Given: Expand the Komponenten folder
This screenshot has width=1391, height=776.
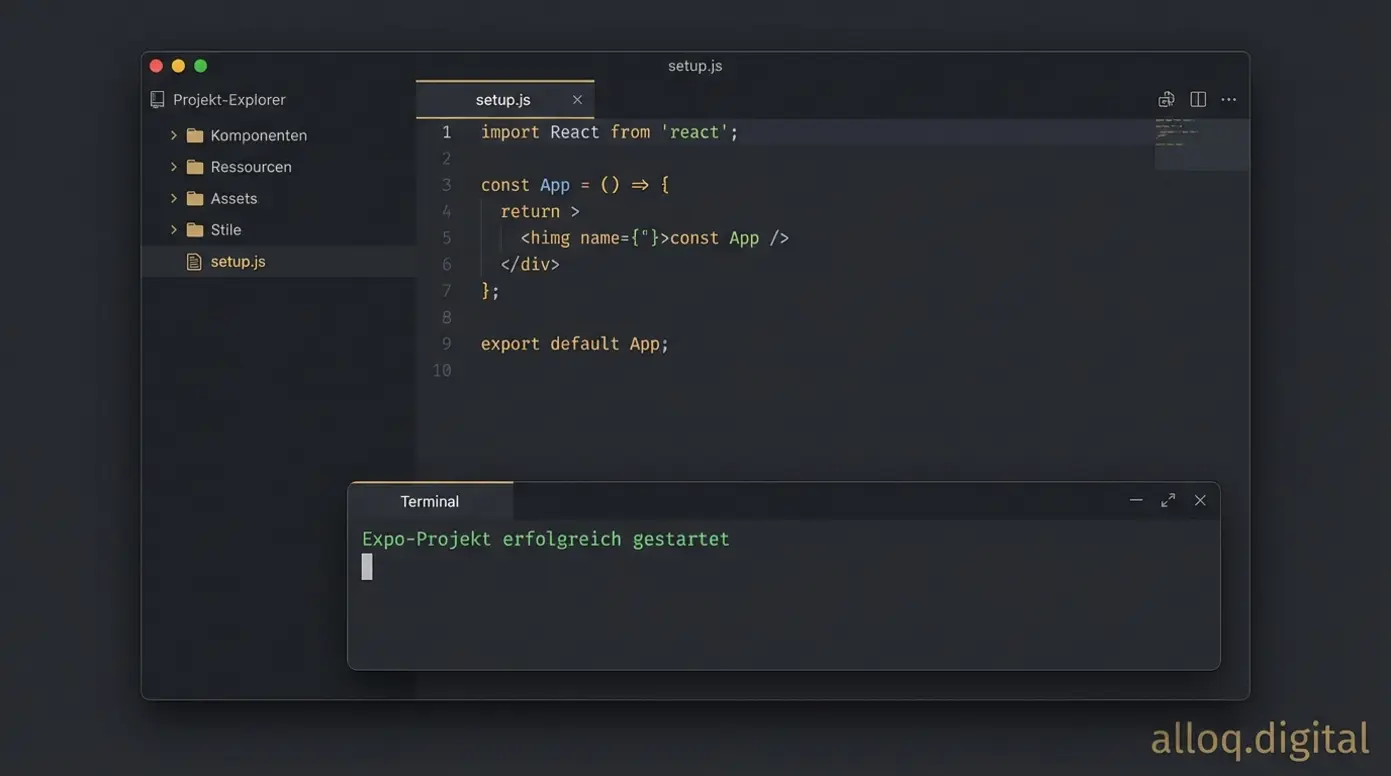Looking at the screenshot, I should [172, 133].
